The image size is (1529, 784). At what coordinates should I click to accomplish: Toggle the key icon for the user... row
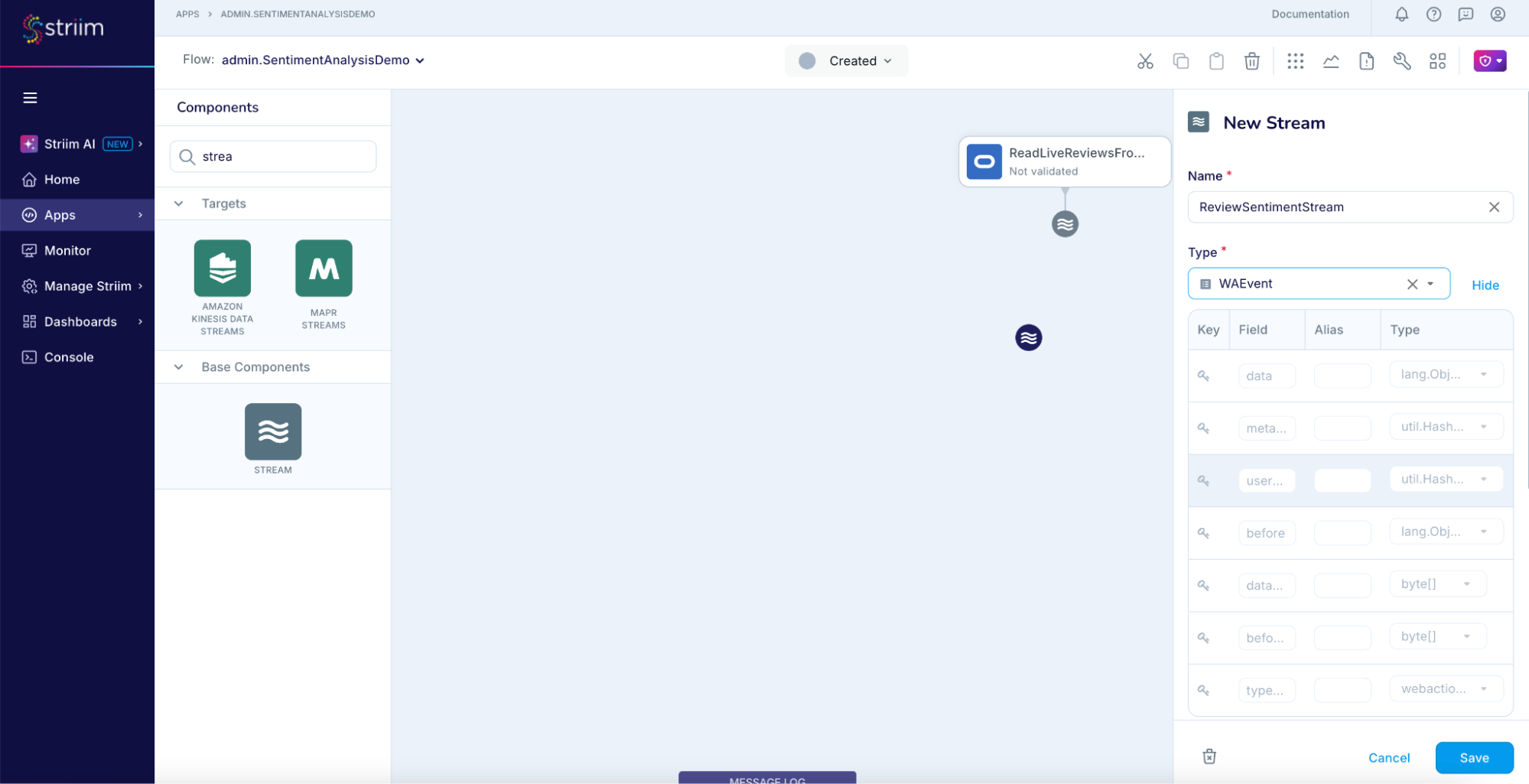pyautogui.click(x=1203, y=480)
